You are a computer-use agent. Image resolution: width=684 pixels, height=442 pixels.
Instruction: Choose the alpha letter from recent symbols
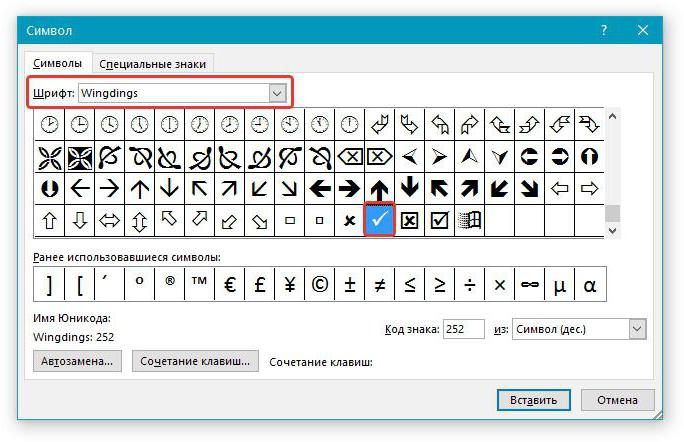590,284
